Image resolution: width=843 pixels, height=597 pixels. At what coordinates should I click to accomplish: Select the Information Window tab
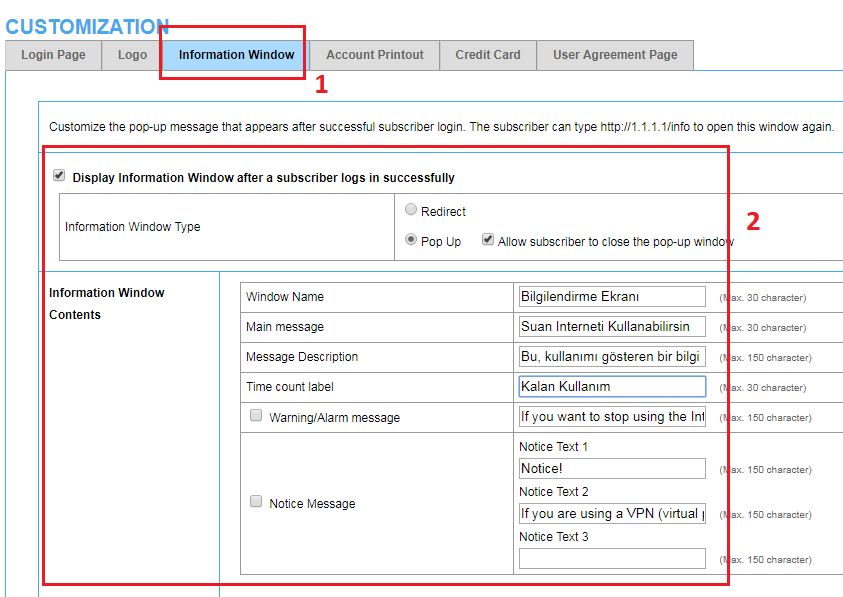(x=236, y=55)
